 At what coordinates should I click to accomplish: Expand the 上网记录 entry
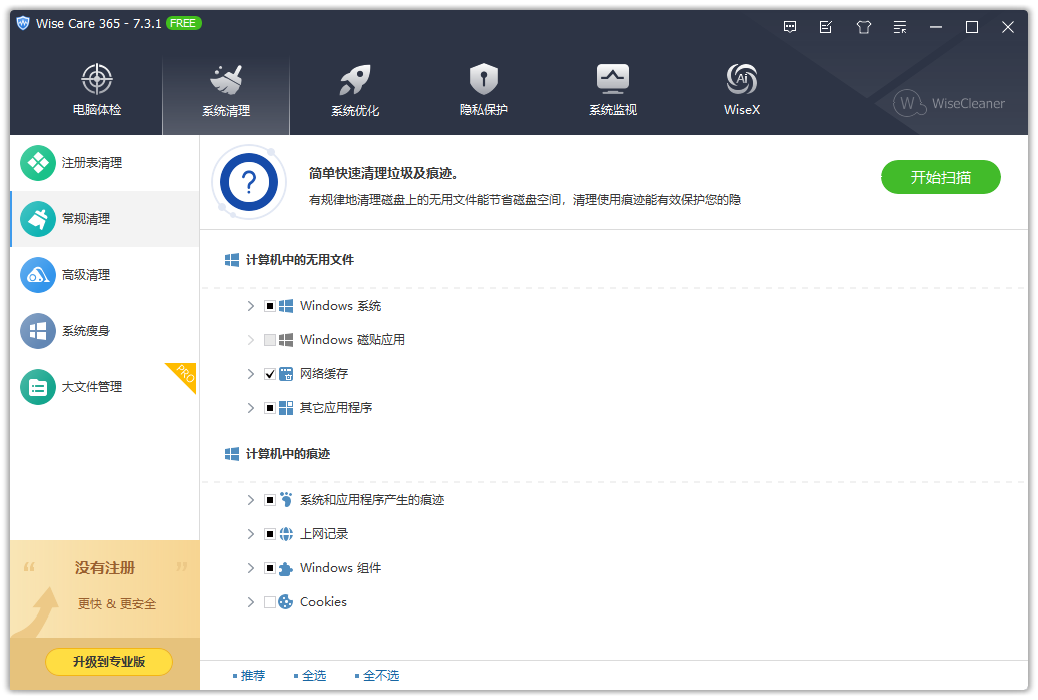coord(251,533)
